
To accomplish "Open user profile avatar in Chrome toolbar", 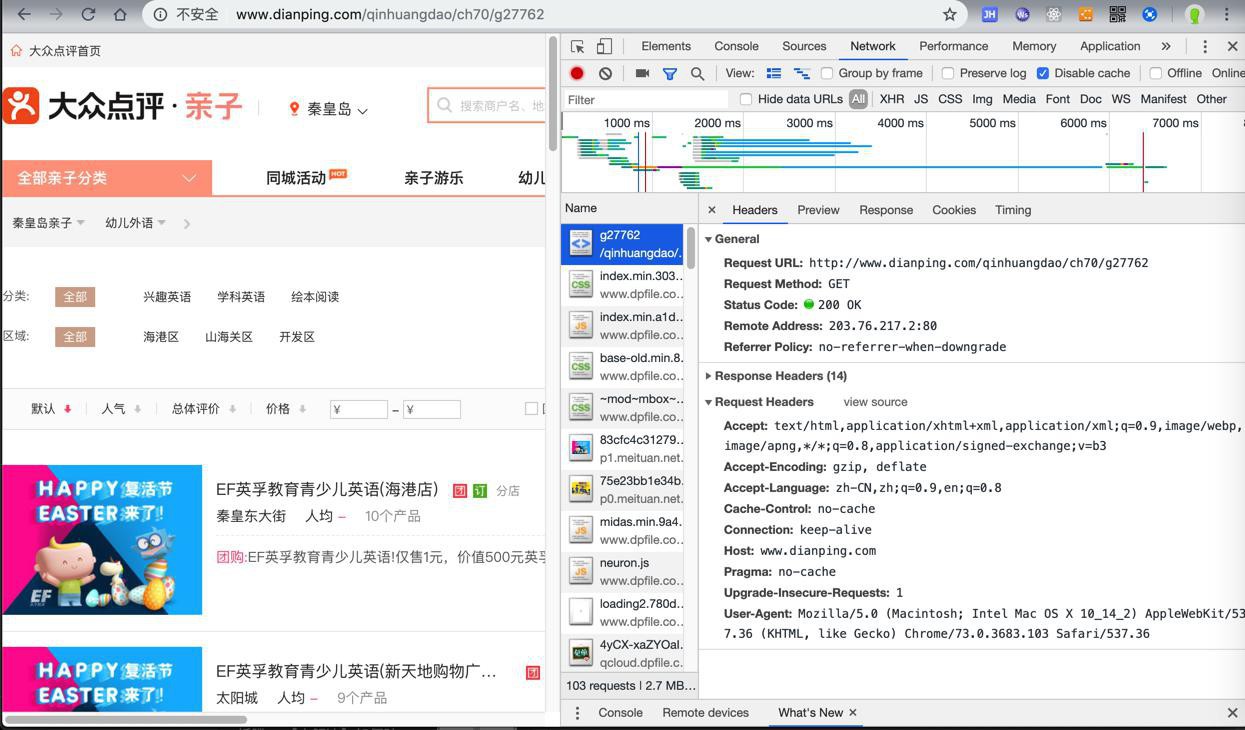I will point(1194,14).
